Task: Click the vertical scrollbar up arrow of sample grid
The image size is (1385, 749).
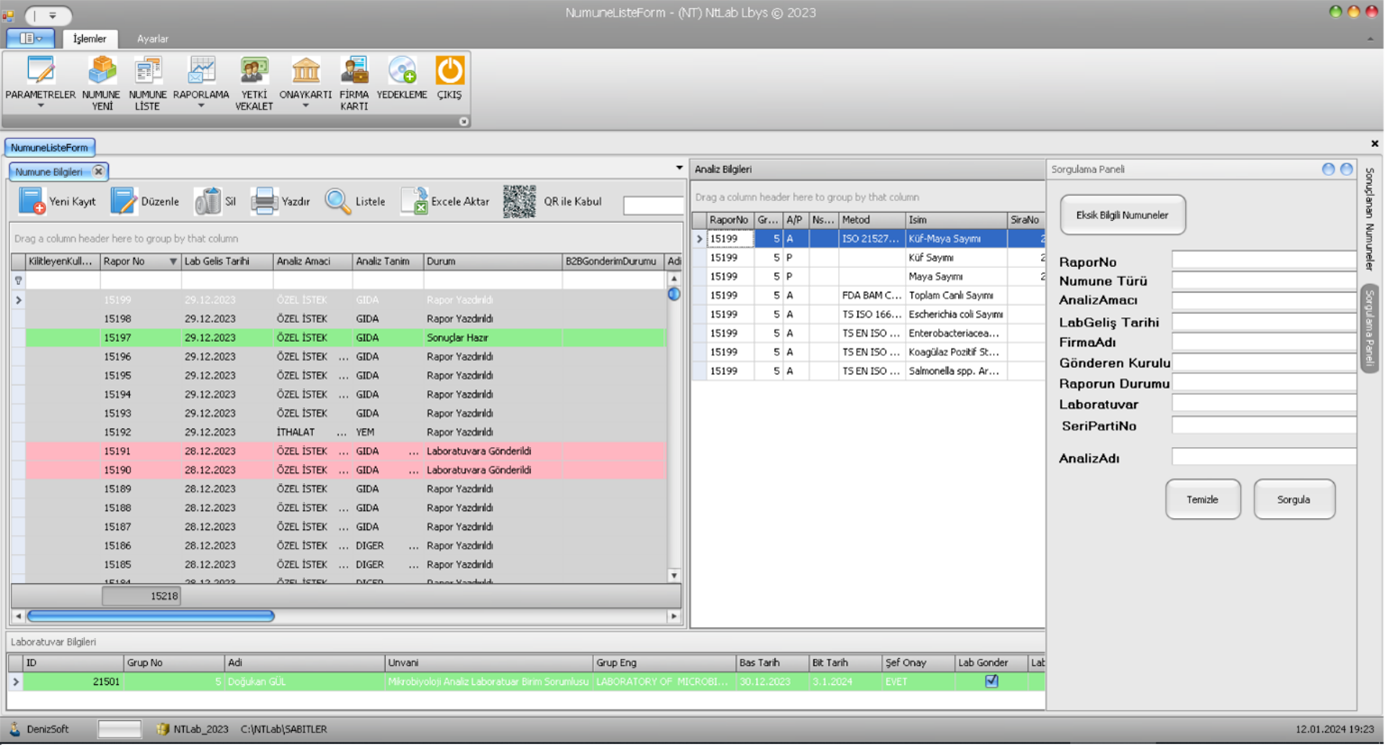Action: click(674, 279)
